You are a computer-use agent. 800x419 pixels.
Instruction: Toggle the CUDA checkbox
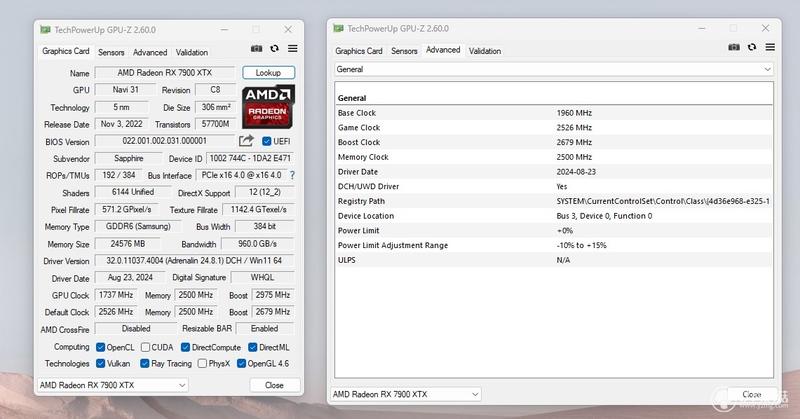pos(145,347)
